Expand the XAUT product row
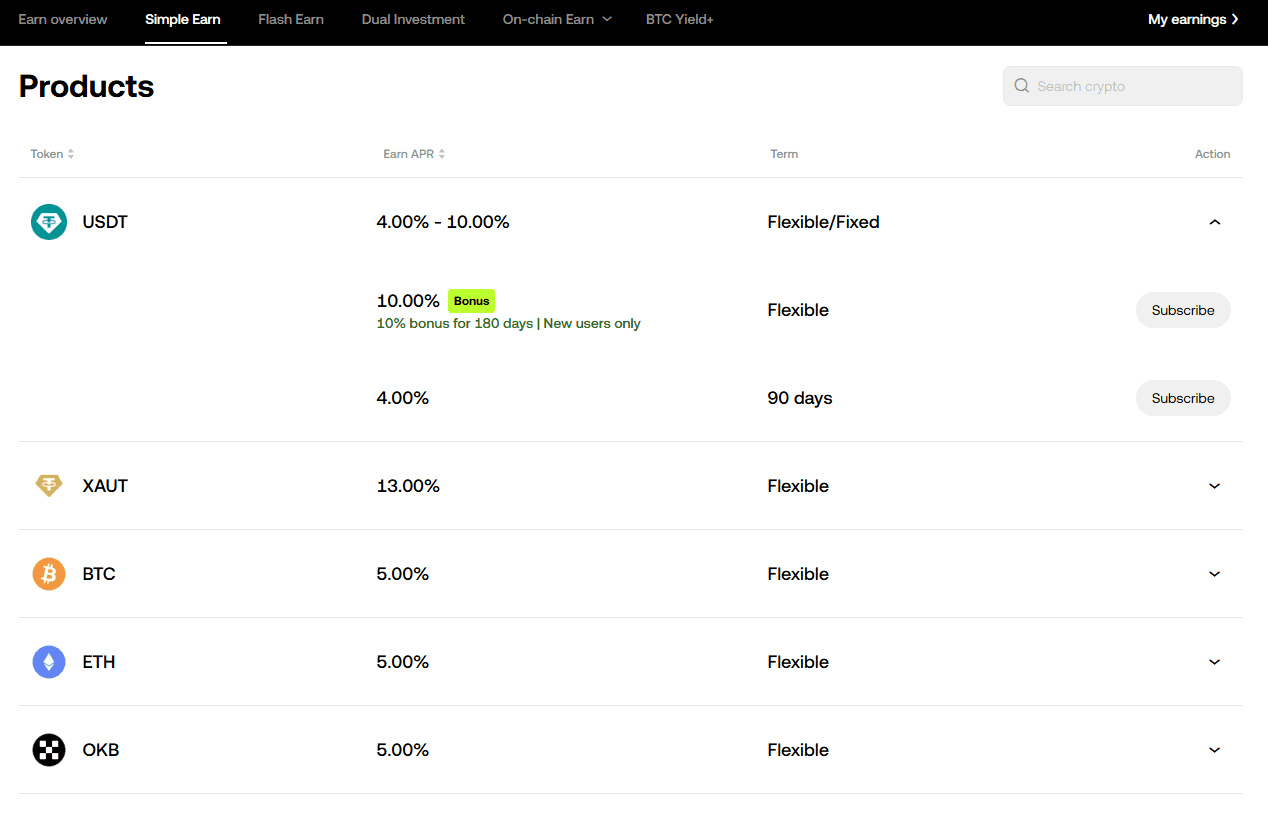This screenshot has width=1268, height=816. [x=1215, y=486]
